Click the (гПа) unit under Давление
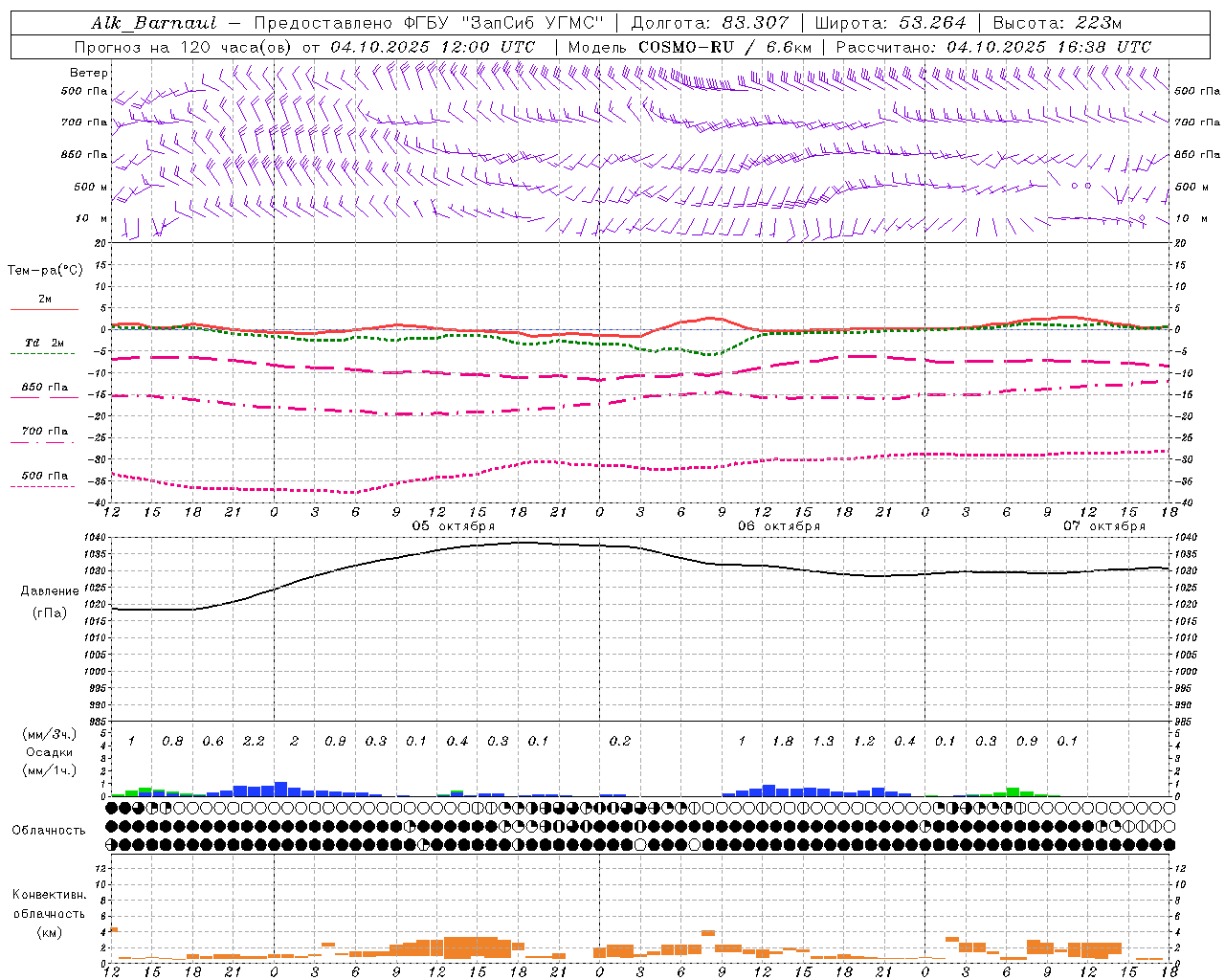 50,612
